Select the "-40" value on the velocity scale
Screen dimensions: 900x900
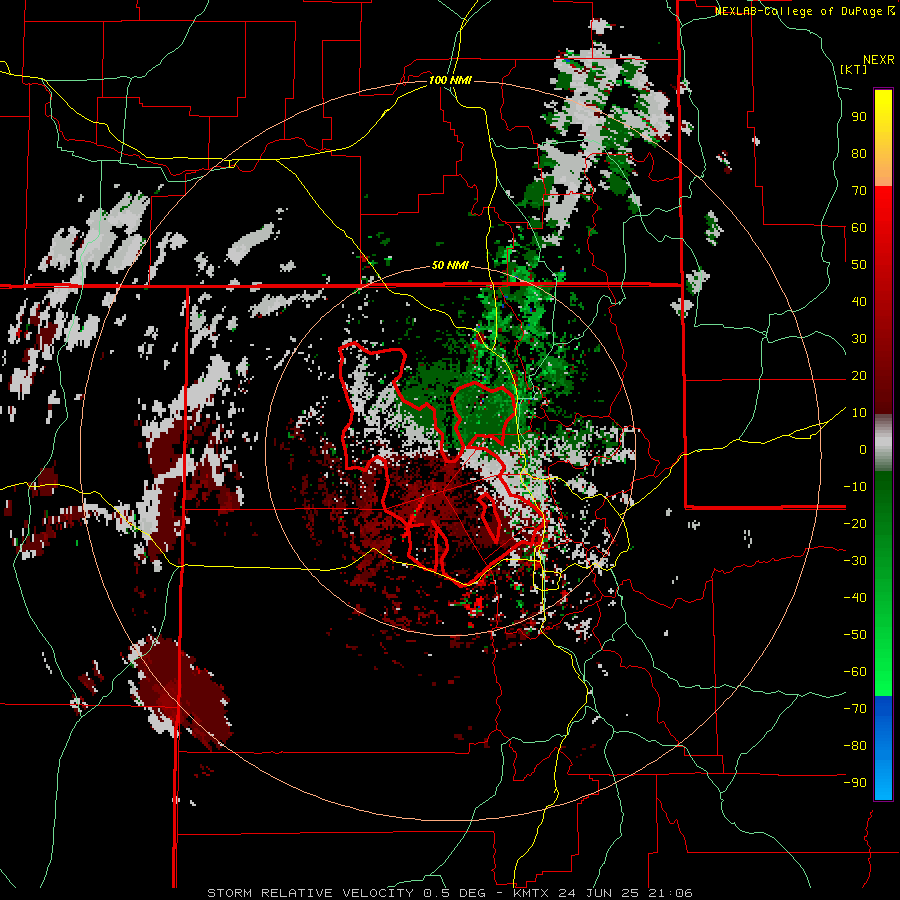click(855, 598)
